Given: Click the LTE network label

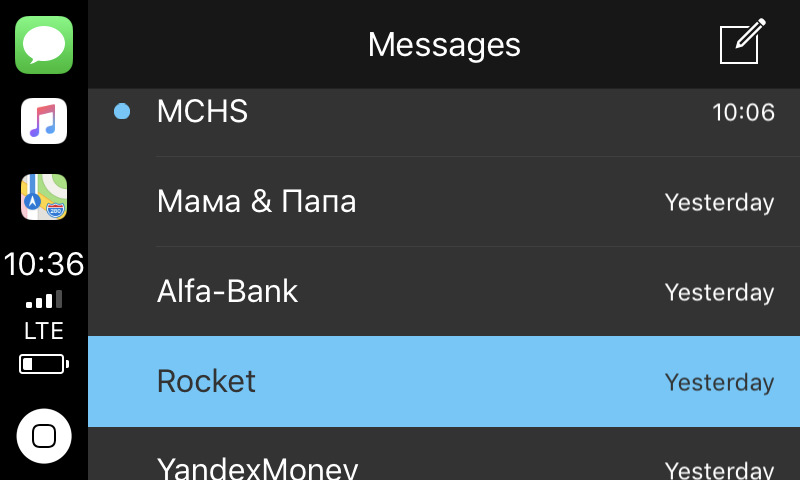Looking at the screenshot, I should pyautogui.click(x=44, y=331).
